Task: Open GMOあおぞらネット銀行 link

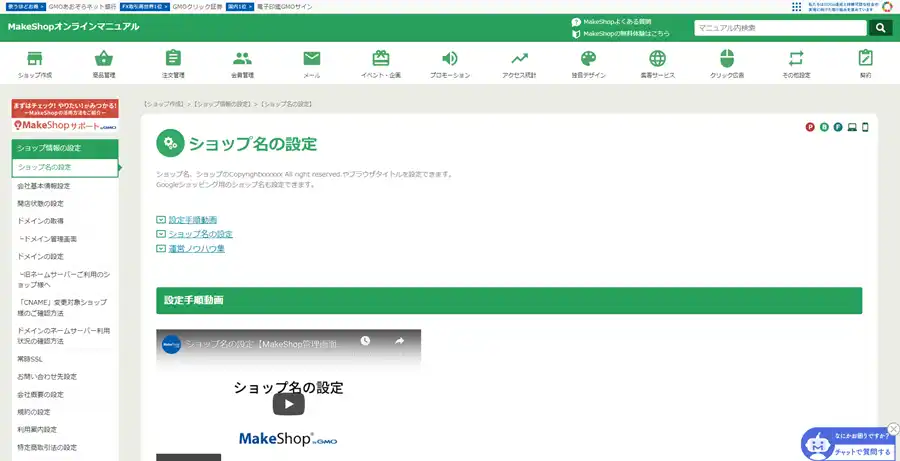Action: 83,7
